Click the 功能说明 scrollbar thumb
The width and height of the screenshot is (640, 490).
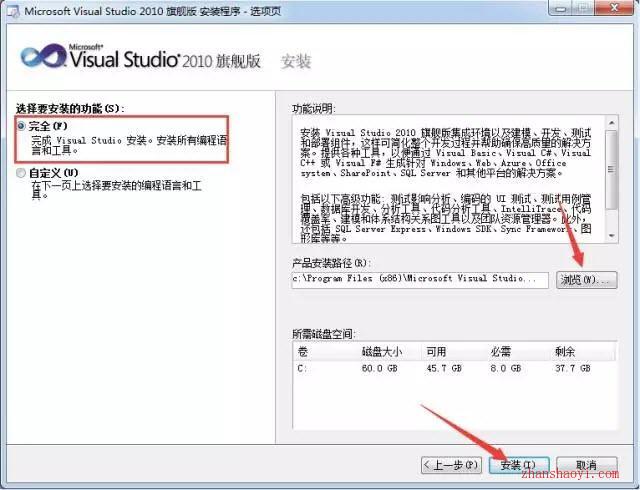click(611, 169)
